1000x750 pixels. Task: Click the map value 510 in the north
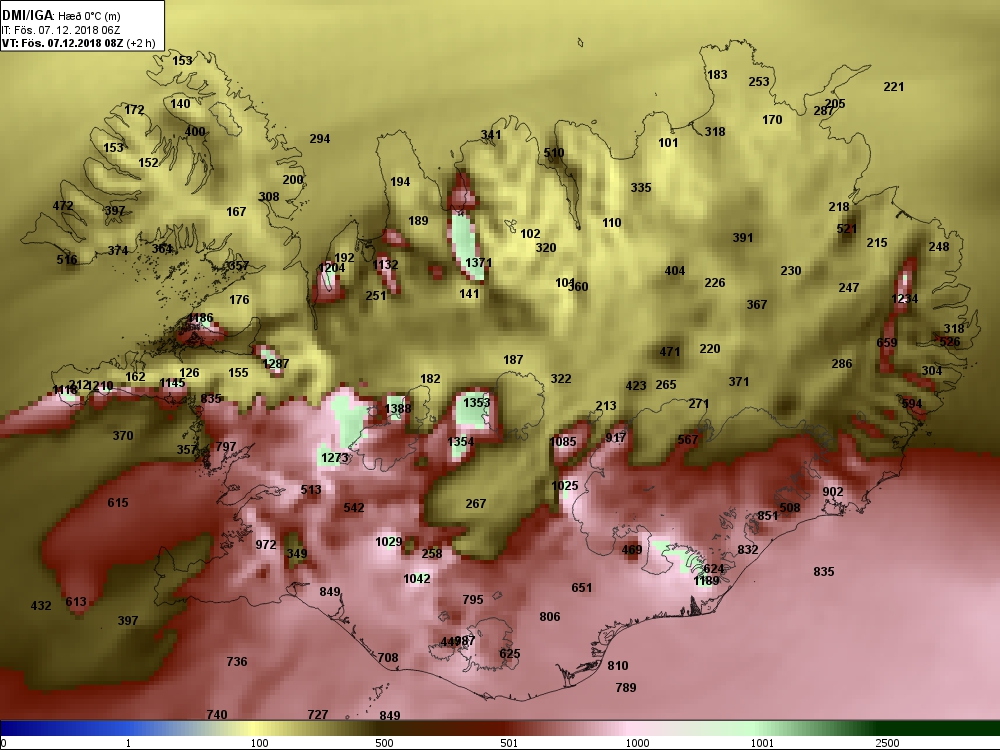point(554,152)
